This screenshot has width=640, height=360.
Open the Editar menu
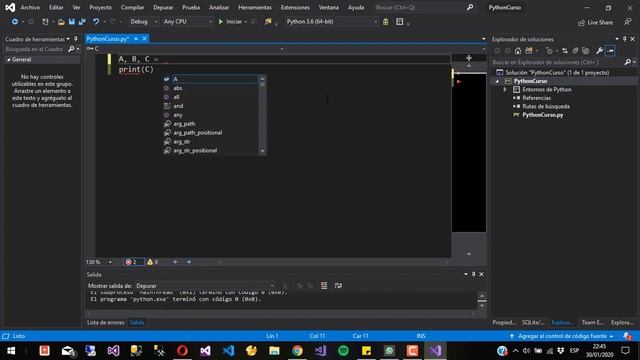pyautogui.click(x=56, y=7)
